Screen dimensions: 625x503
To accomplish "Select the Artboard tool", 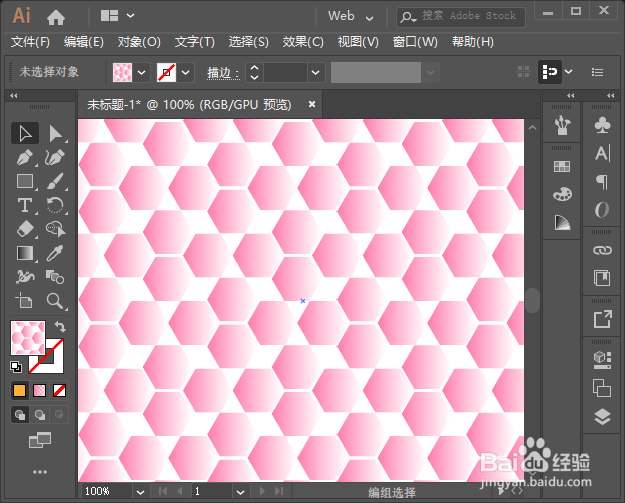I will (25, 301).
